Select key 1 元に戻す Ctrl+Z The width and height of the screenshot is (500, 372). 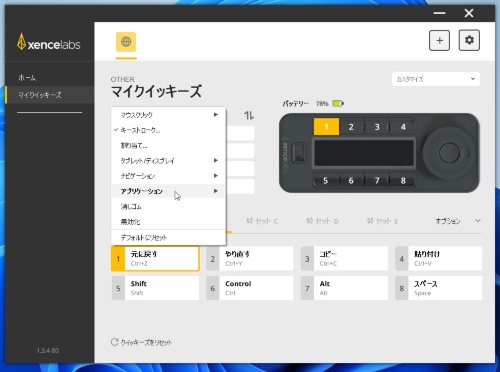point(155,259)
